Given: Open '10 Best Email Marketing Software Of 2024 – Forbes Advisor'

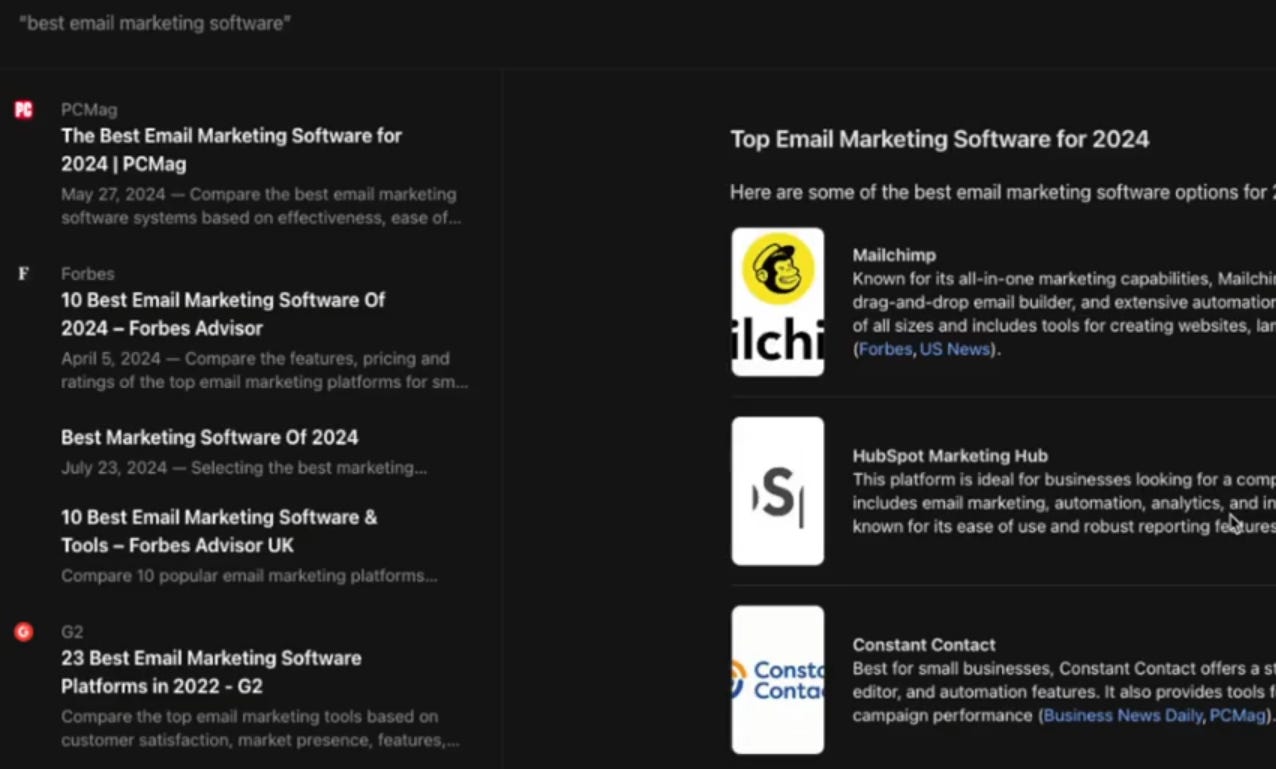Looking at the screenshot, I should click(x=223, y=314).
